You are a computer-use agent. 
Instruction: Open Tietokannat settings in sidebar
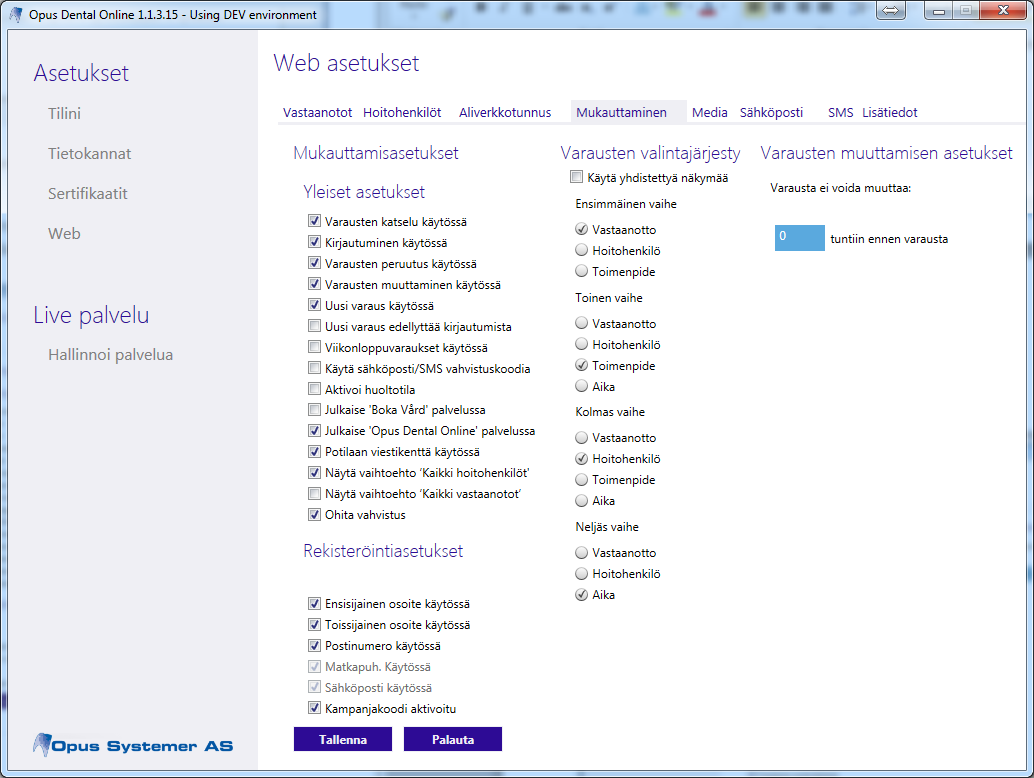coord(90,154)
